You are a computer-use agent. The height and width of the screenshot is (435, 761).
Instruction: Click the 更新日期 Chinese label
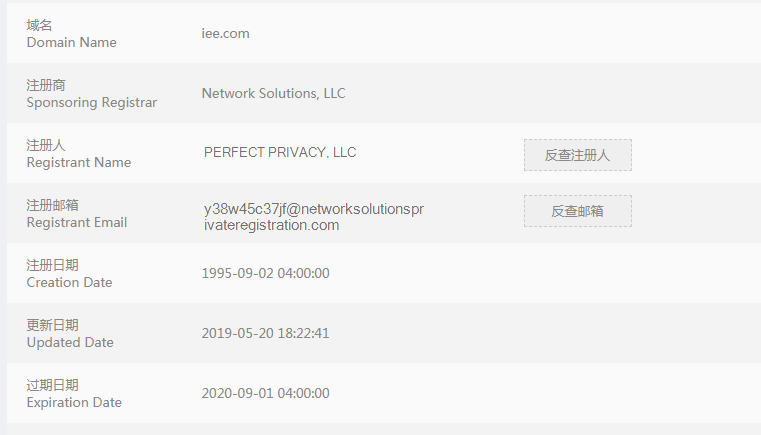pyautogui.click(x=52, y=325)
